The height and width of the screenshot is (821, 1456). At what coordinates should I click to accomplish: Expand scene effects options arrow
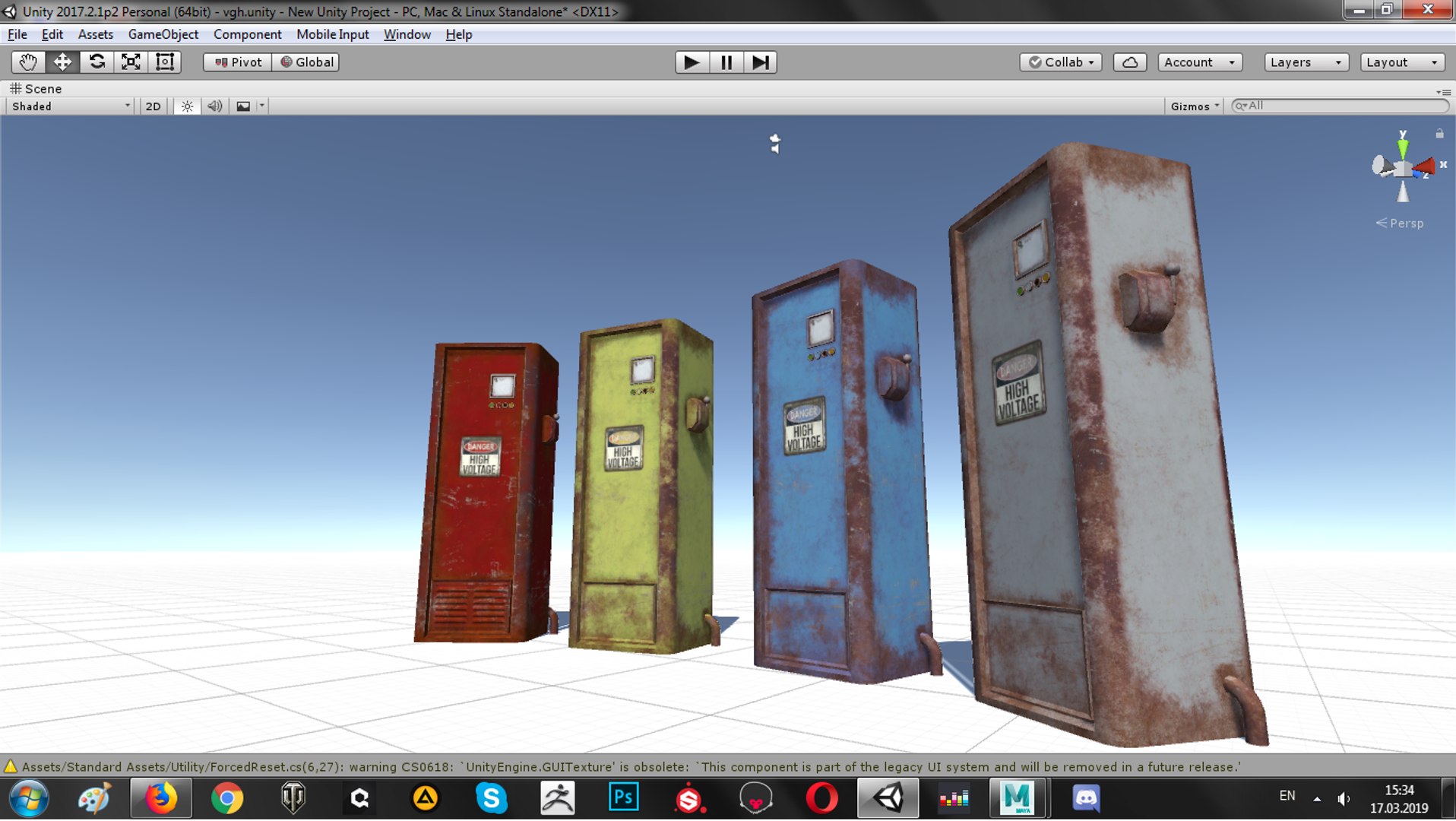coord(261,106)
